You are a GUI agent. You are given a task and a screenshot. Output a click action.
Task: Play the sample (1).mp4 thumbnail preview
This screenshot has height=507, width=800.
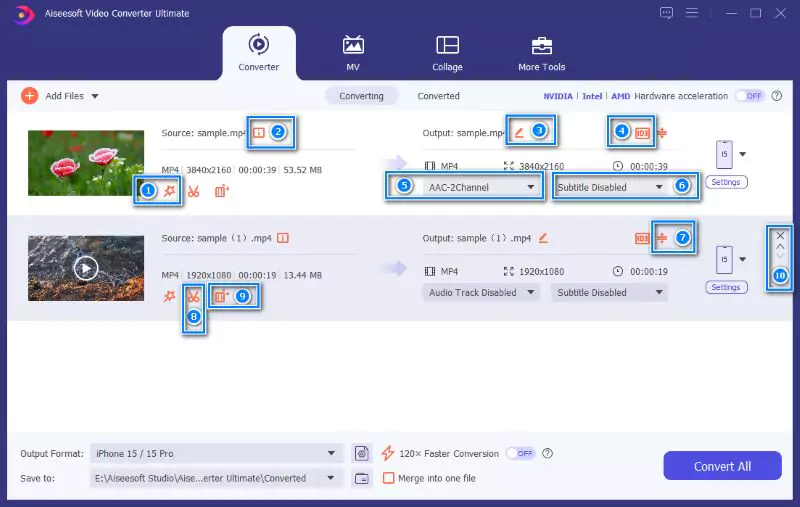tap(86, 268)
